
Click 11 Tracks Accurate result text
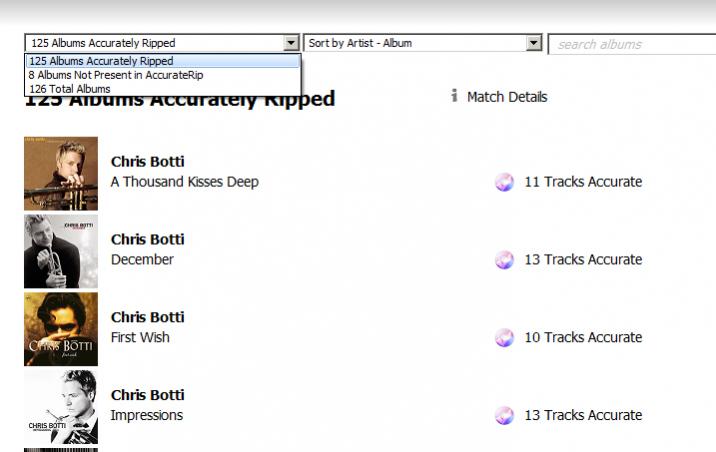point(583,182)
